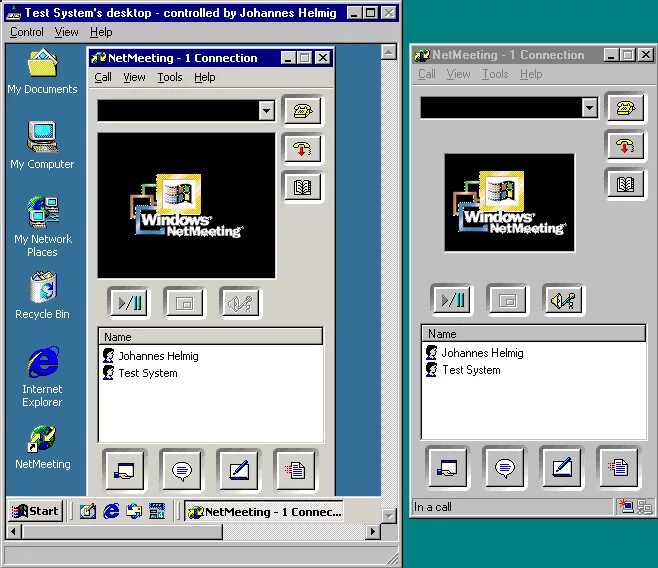The height and width of the screenshot is (568, 658).
Task: Click Transfer Files button in local NetMeeting window
Action: point(619,467)
